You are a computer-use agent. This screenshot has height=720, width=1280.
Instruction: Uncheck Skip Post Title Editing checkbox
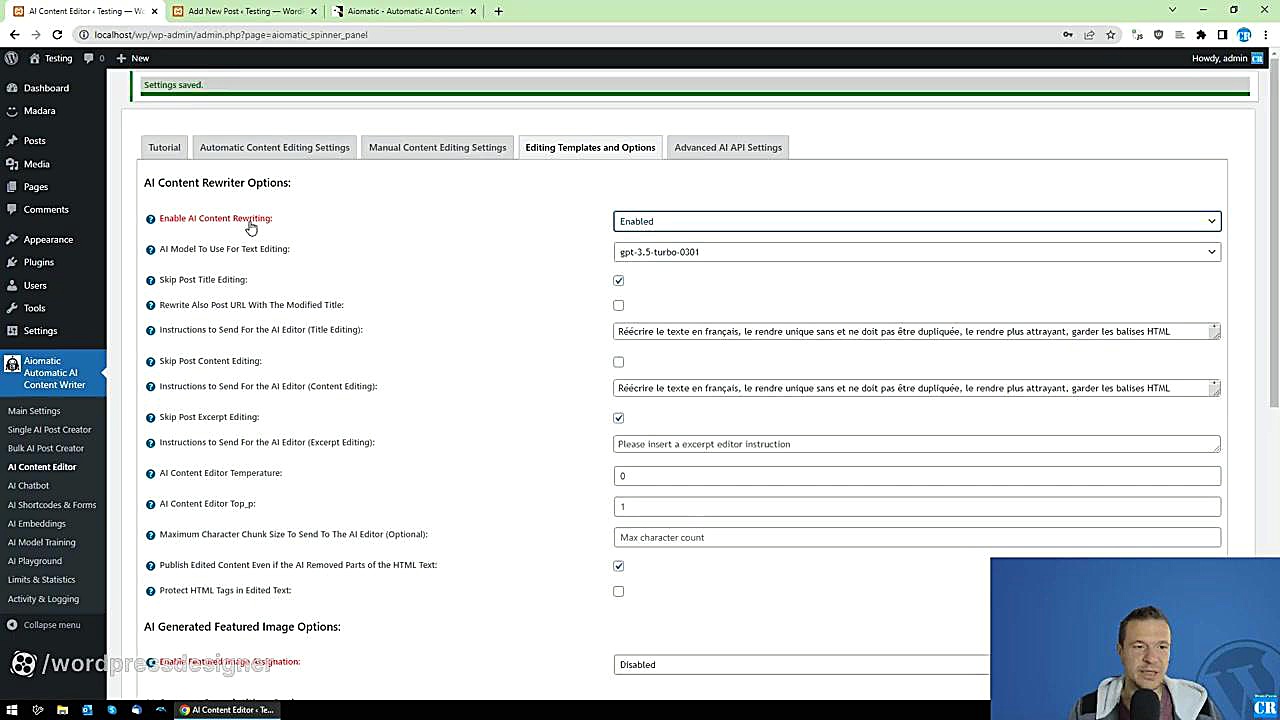(618, 281)
